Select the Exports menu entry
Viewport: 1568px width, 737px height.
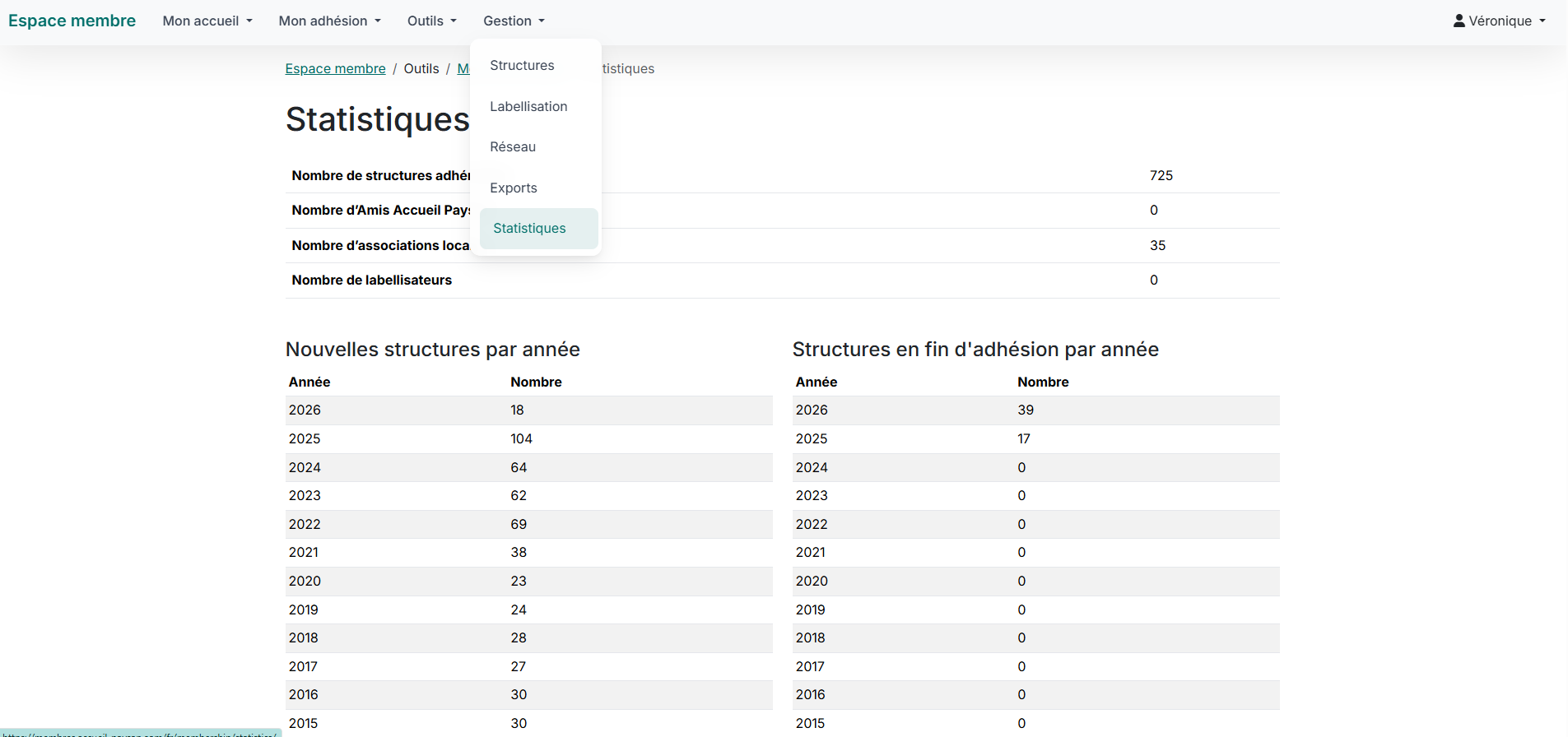click(514, 188)
